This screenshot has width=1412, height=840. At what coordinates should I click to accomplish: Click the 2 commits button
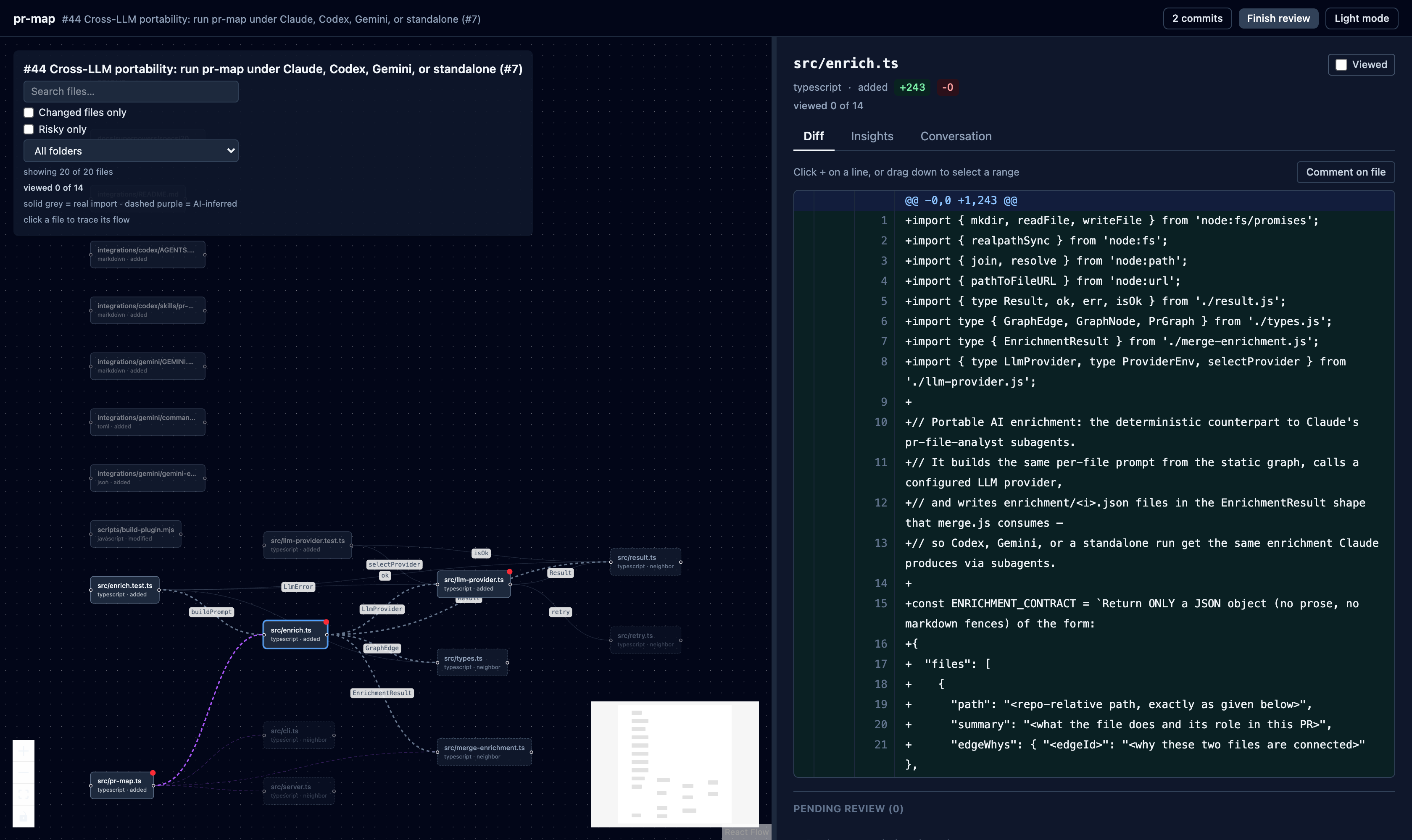coord(1197,18)
